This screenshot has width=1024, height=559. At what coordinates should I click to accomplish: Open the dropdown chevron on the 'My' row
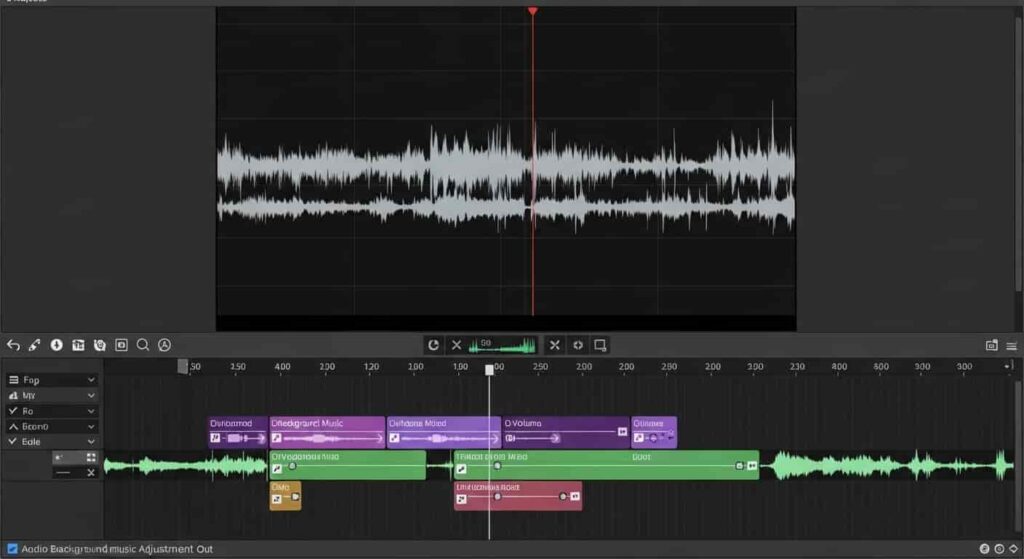(91, 395)
